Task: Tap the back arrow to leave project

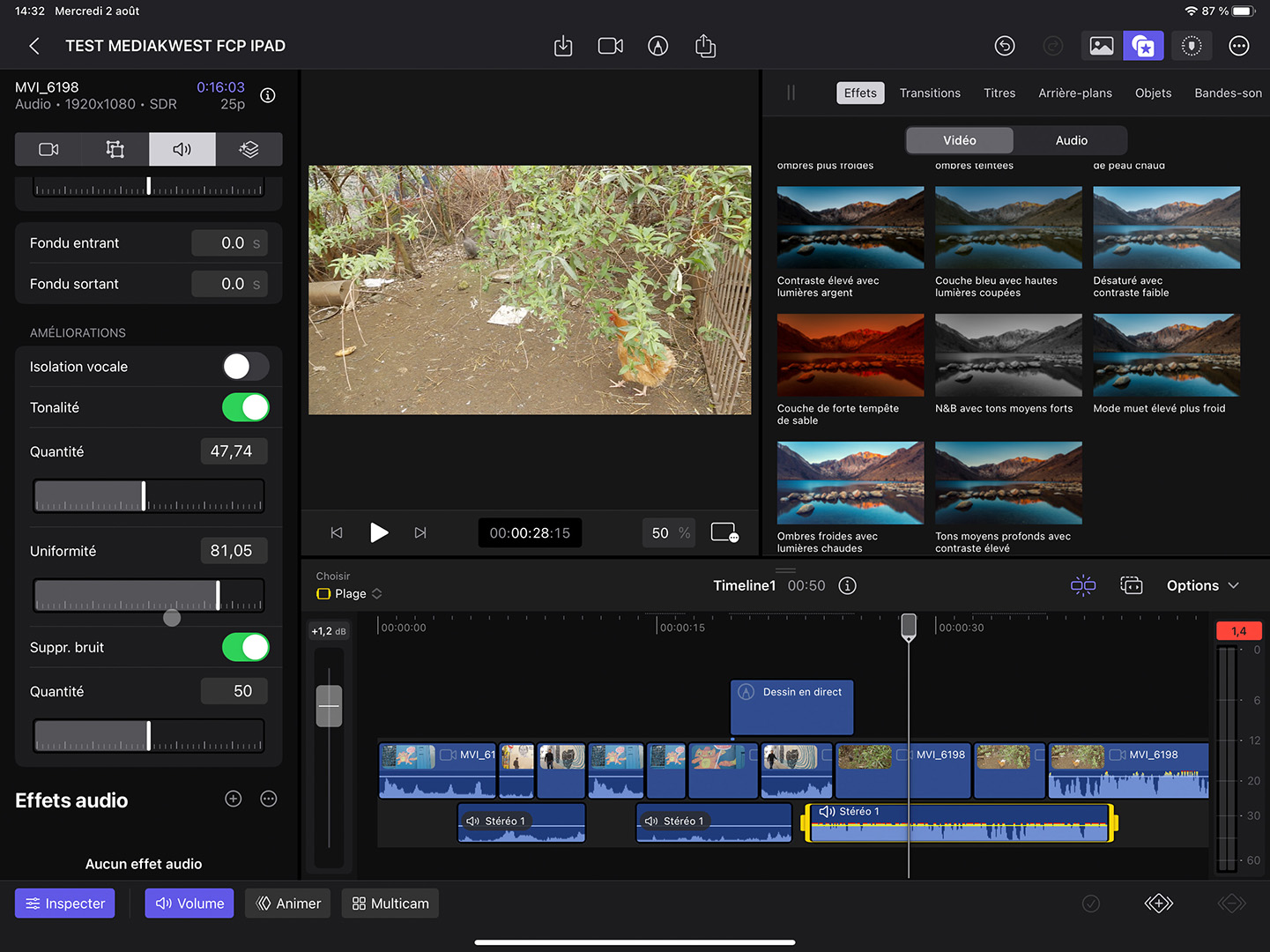Action: [x=34, y=46]
